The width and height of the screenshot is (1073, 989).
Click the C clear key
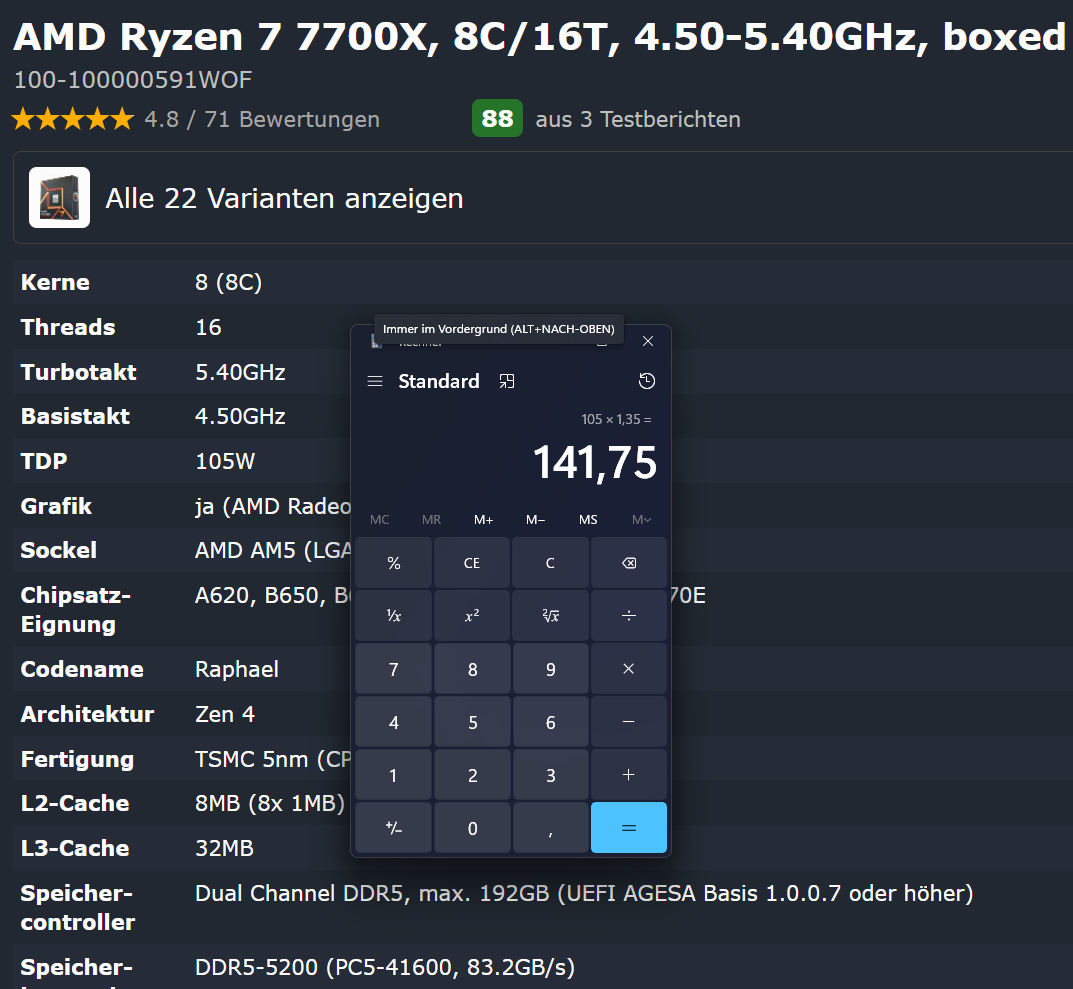pyautogui.click(x=550, y=563)
